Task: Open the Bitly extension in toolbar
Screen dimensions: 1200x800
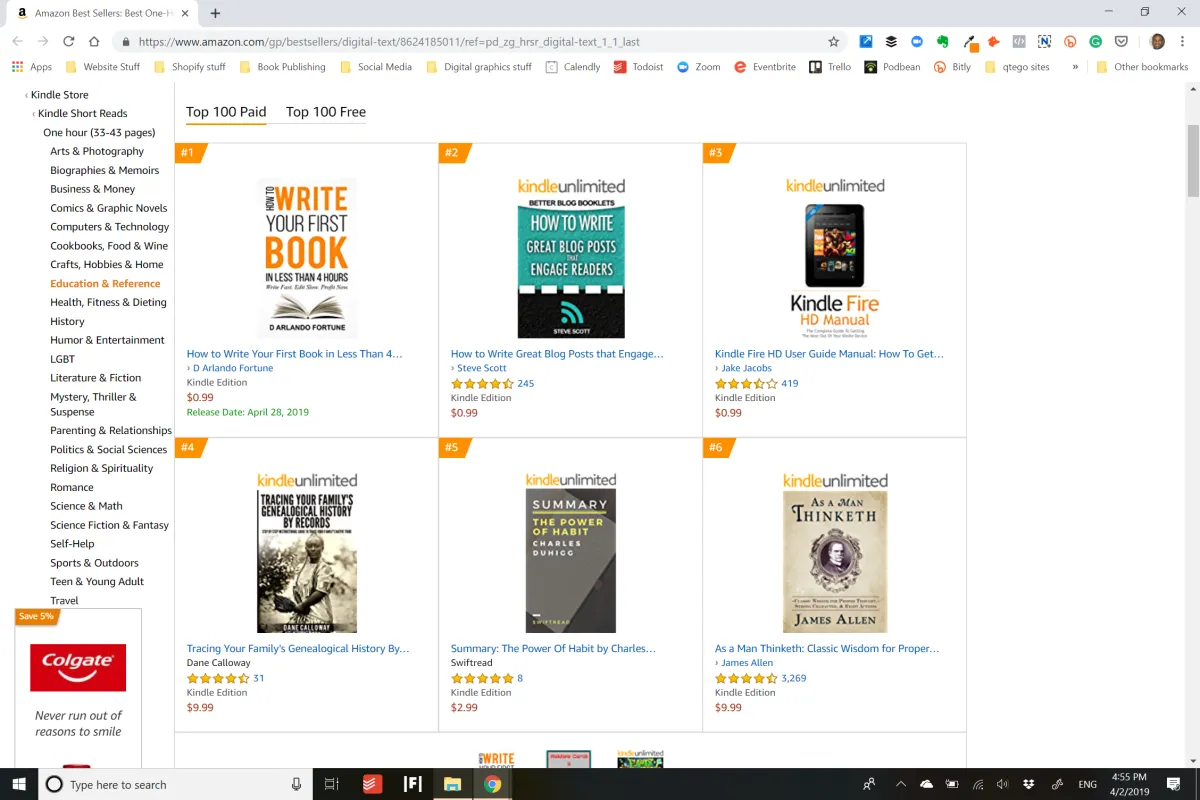Action: 1070,42
